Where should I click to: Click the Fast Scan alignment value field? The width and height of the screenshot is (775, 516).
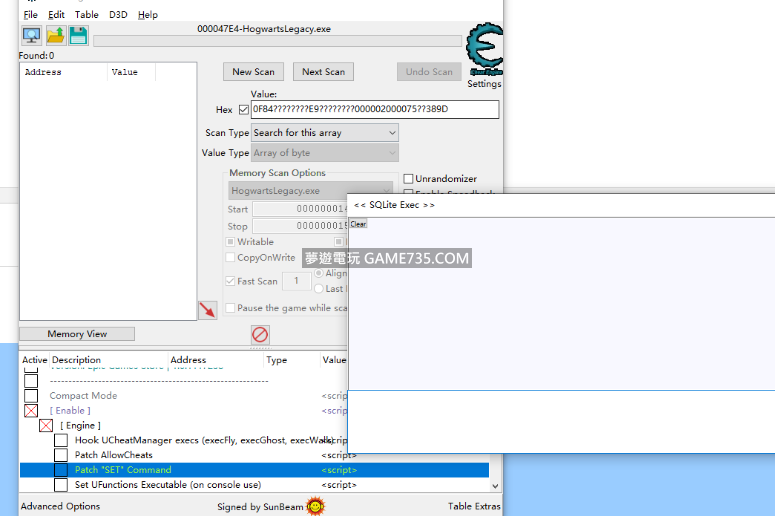[297, 281]
